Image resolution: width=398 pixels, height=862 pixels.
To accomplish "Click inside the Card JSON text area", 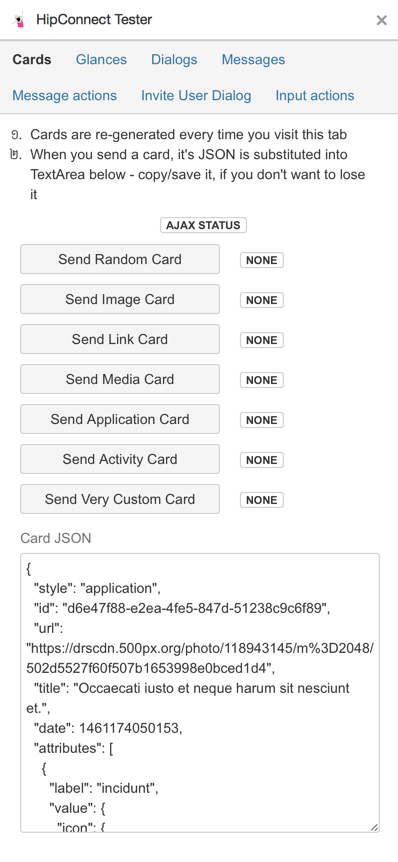I will (200, 693).
